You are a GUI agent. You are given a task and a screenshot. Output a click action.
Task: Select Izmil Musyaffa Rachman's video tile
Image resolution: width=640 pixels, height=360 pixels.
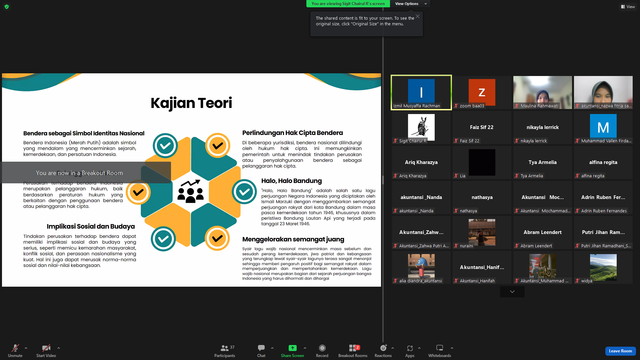(x=421, y=92)
